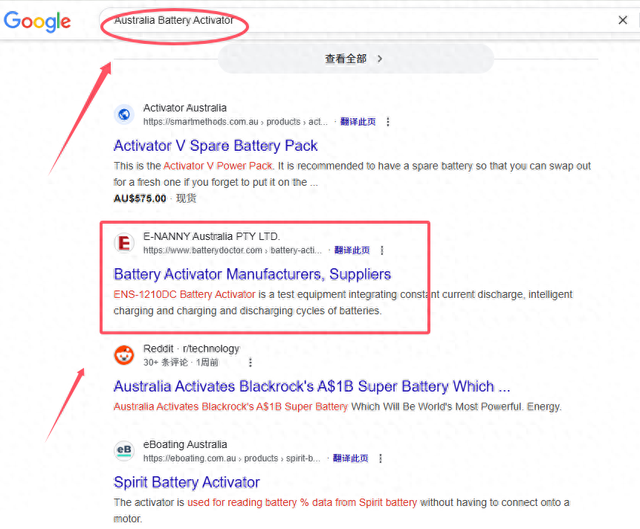Viewport: 640px width, 529px height.
Task: Click the Reddit · r/technology source label
Action: pos(191,349)
